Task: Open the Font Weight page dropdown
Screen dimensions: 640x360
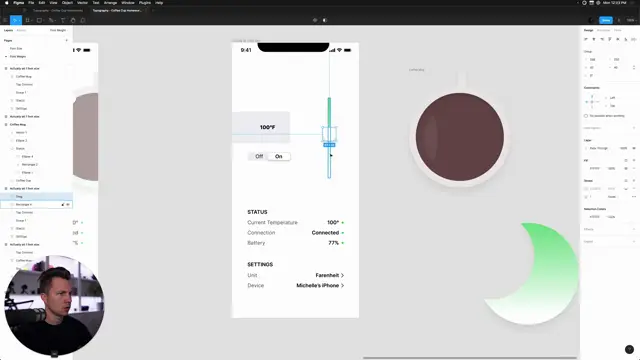Action: click(x=59, y=30)
